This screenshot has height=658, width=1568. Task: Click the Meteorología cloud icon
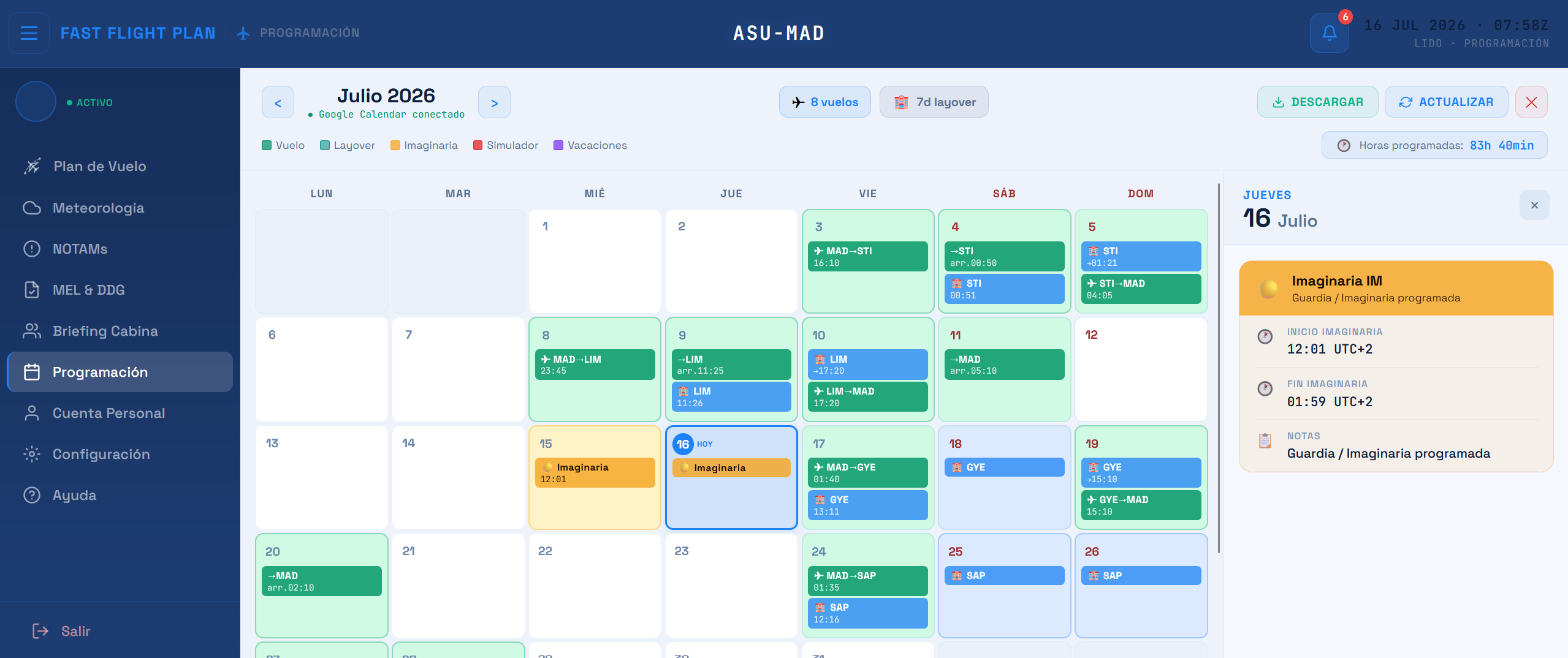click(x=32, y=208)
